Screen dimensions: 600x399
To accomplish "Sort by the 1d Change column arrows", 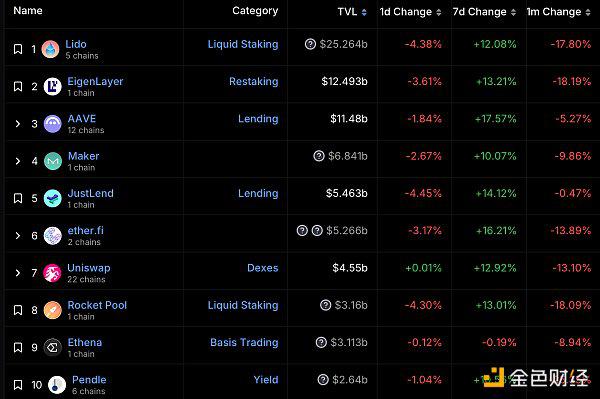I will coord(439,13).
